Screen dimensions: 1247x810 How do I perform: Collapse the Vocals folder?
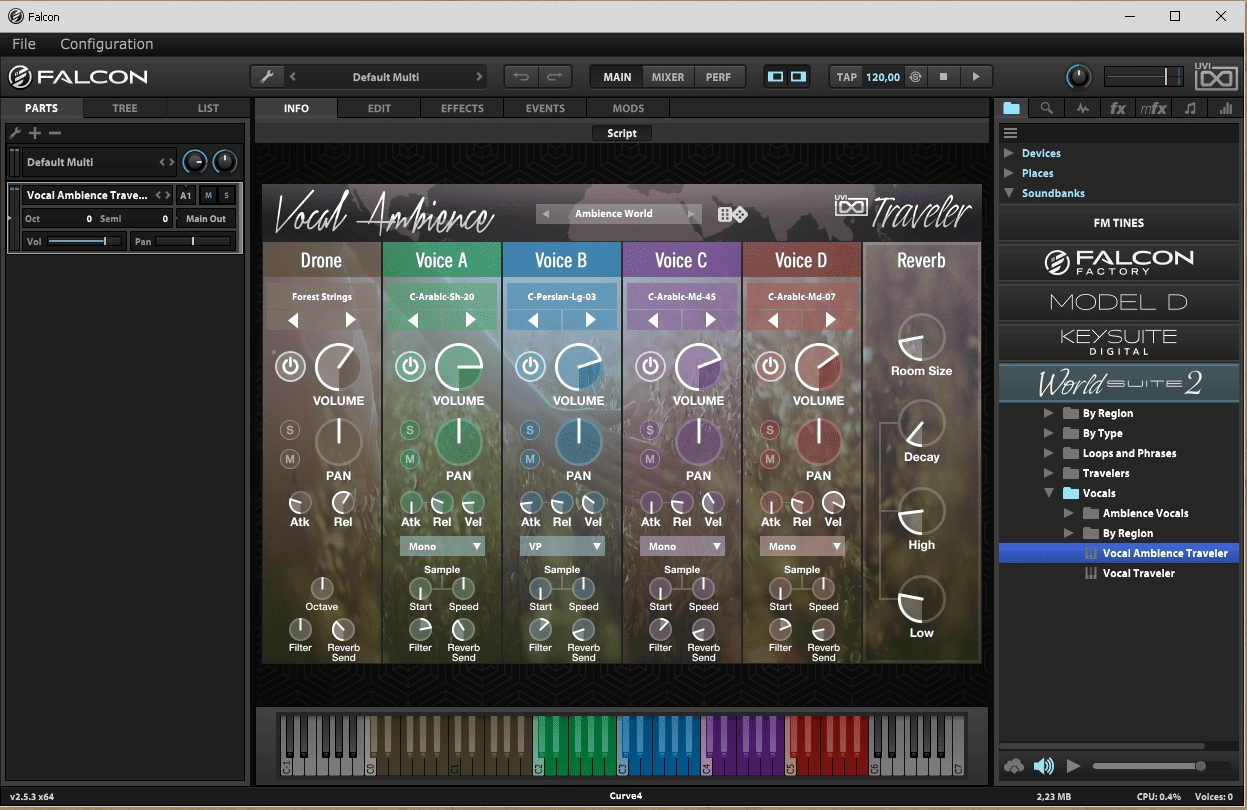pyautogui.click(x=1048, y=493)
